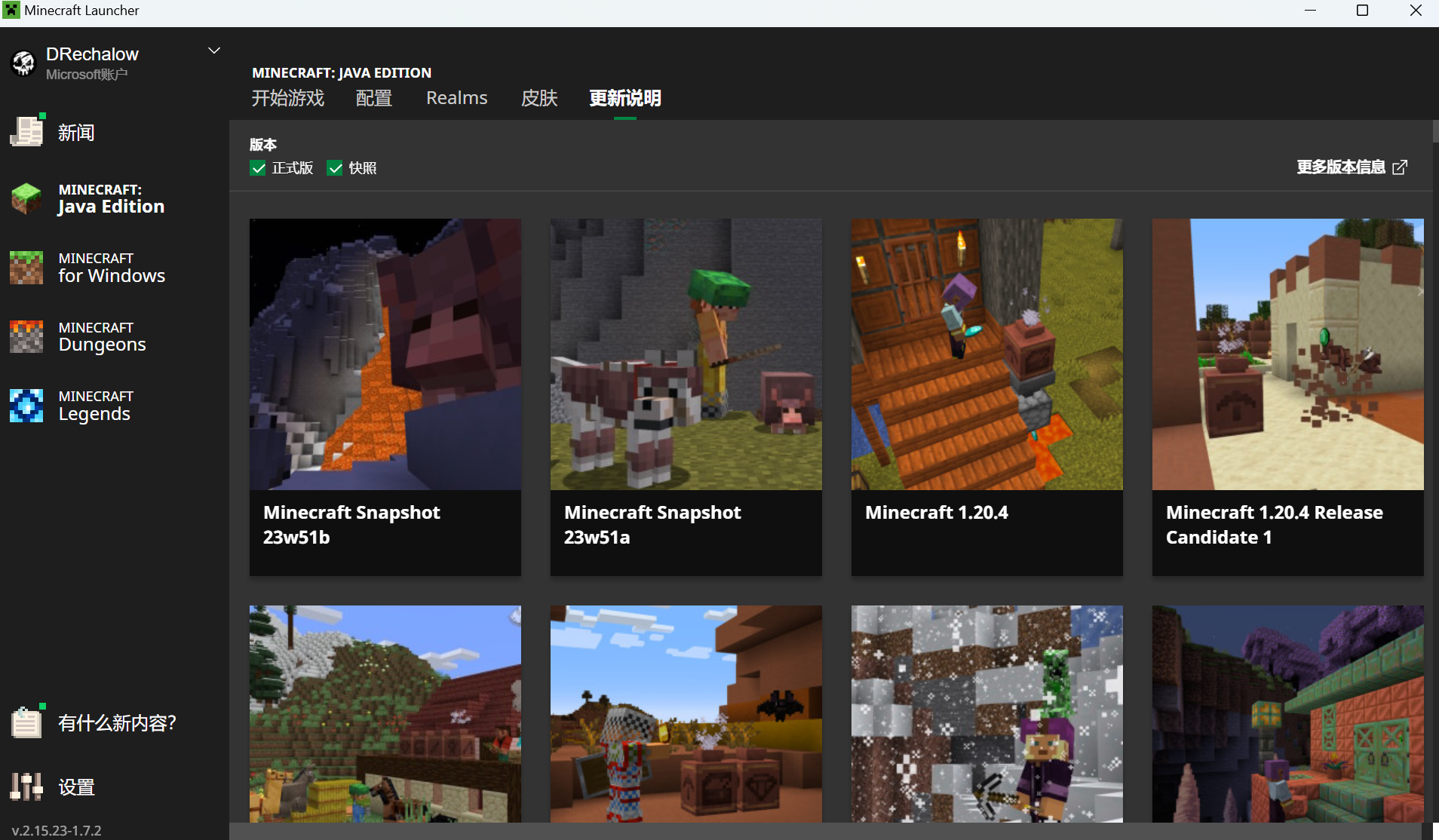Maximize the Minecraft Launcher window
The height and width of the screenshot is (840, 1439).
pos(1362,11)
